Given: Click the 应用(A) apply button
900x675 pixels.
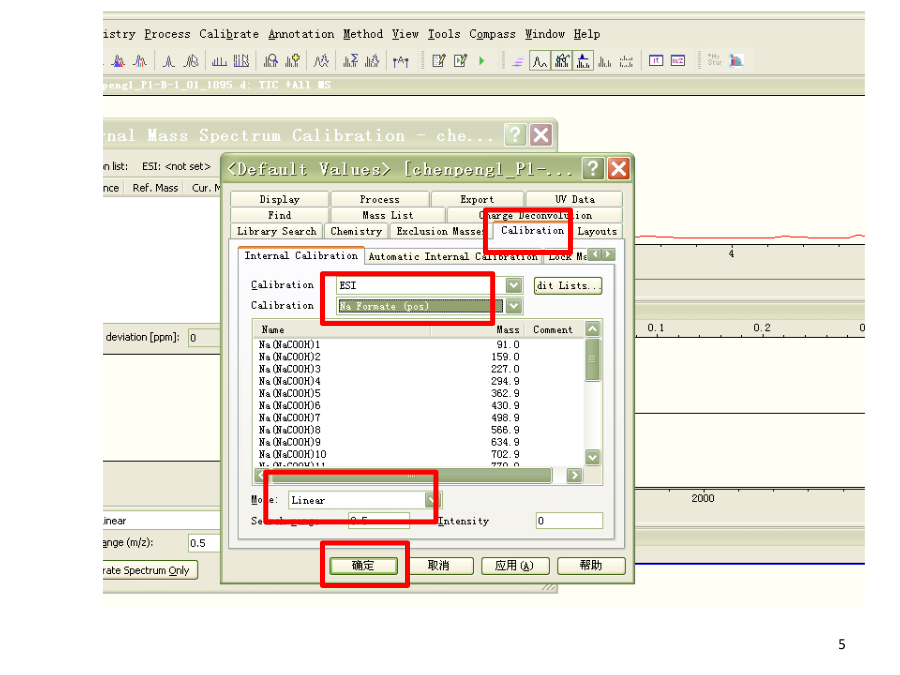Looking at the screenshot, I should [x=514, y=565].
